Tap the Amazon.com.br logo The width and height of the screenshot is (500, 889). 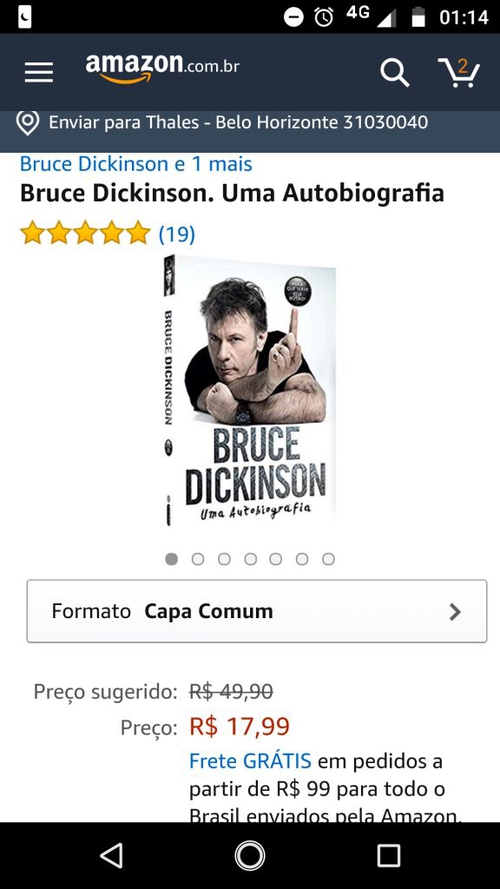[162, 69]
